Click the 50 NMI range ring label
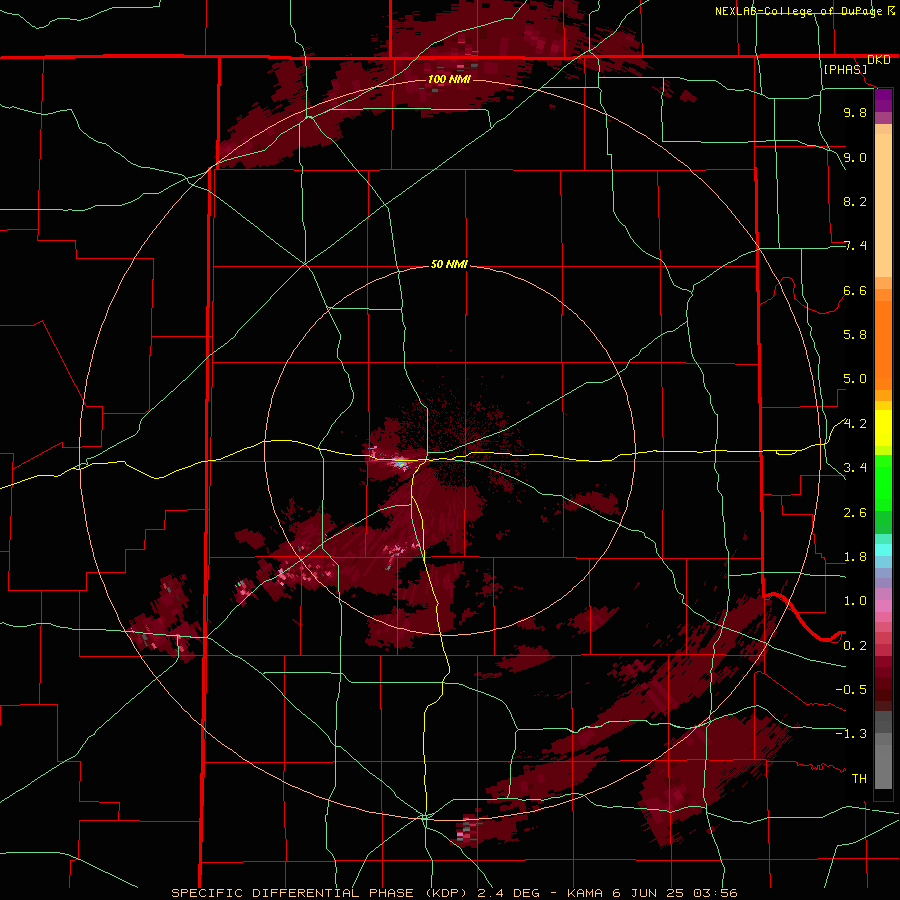Screen dimensions: 900x900 click(x=449, y=265)
